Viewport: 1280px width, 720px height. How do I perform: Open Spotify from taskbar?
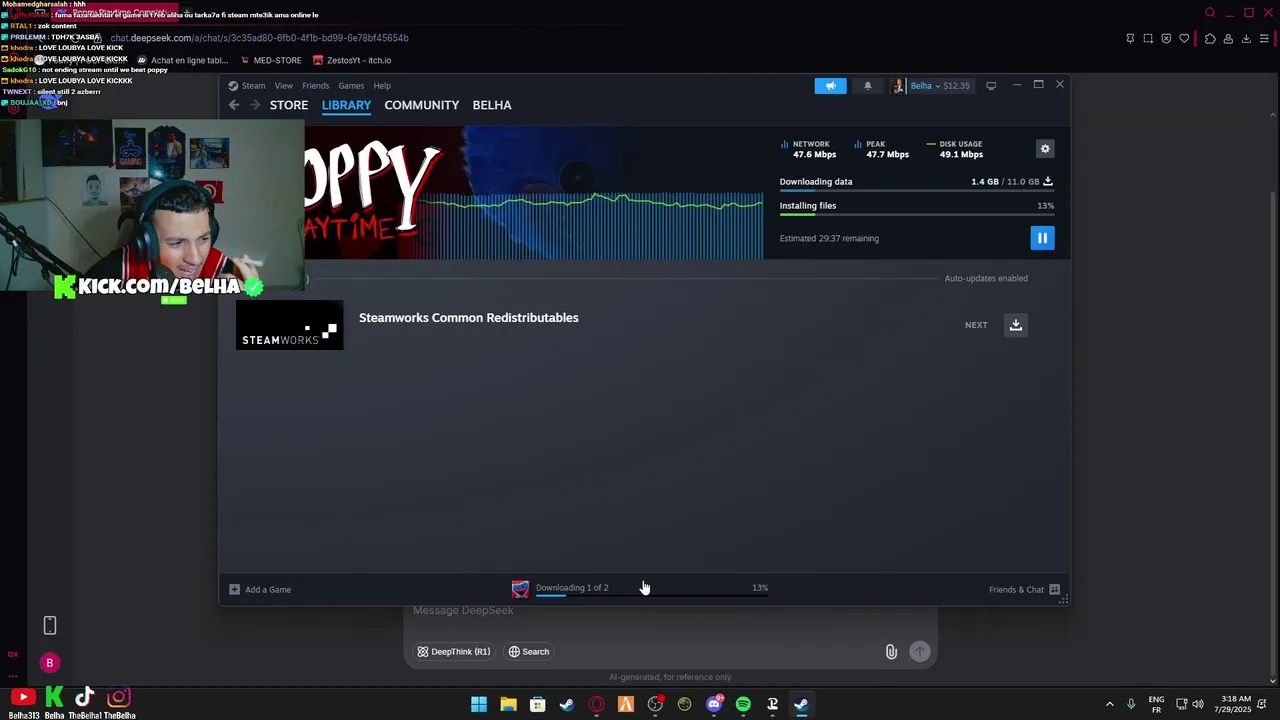click(743, 705)
